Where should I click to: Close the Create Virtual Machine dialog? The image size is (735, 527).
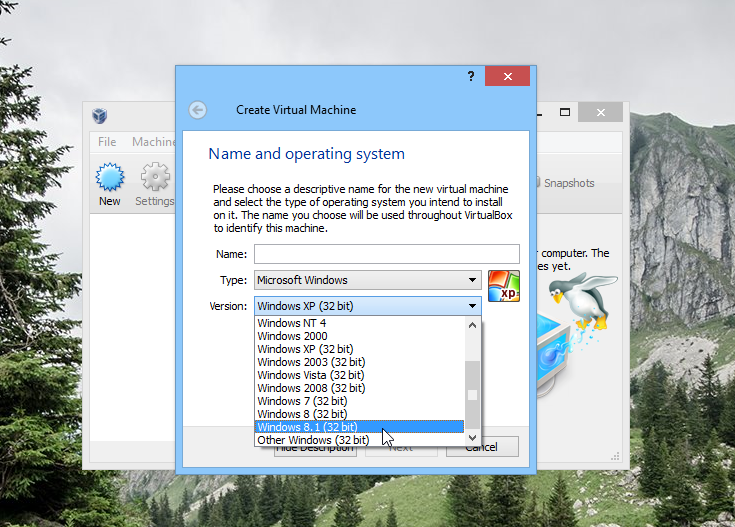[507, 76]
